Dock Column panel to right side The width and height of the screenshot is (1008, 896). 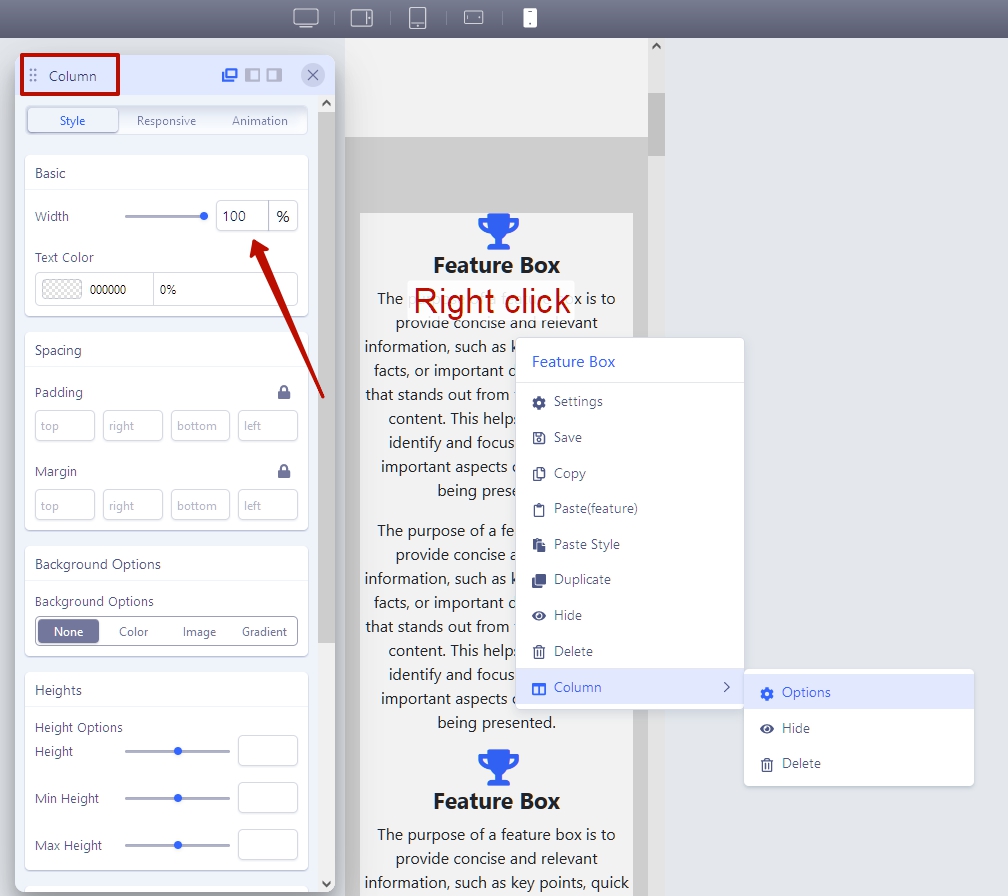coord(274,75)
